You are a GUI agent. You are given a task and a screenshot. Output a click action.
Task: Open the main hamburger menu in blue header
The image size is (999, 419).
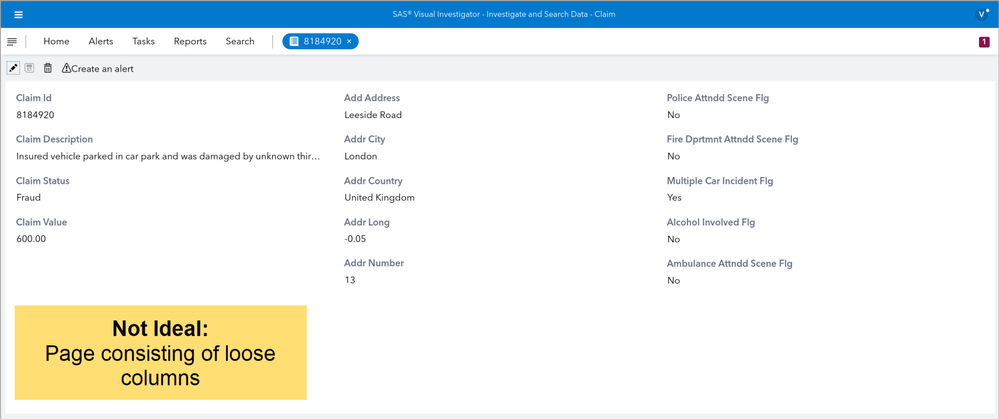point(18,15)
